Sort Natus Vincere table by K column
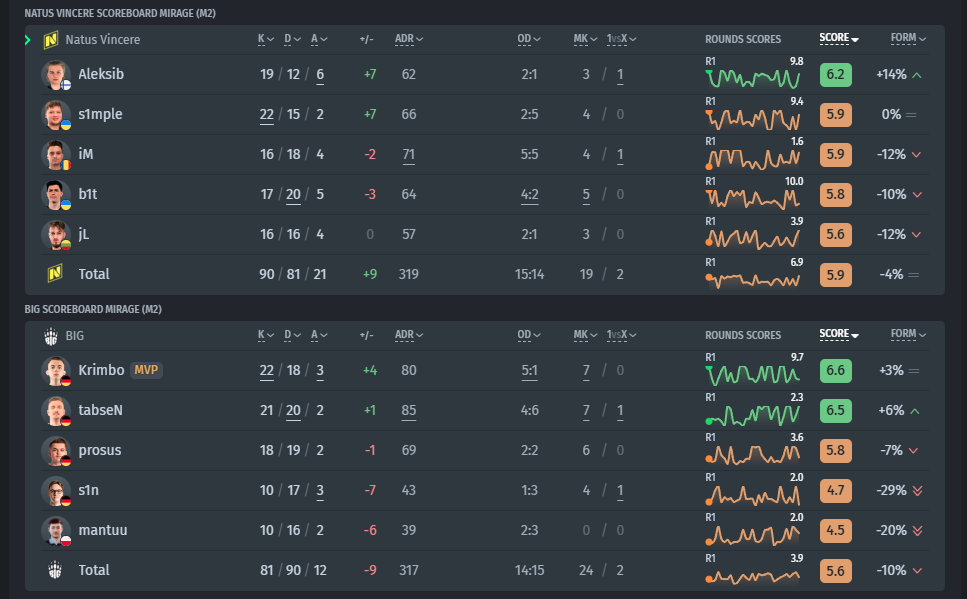Screen dimensions: 967x599 [x=265, y=39]
